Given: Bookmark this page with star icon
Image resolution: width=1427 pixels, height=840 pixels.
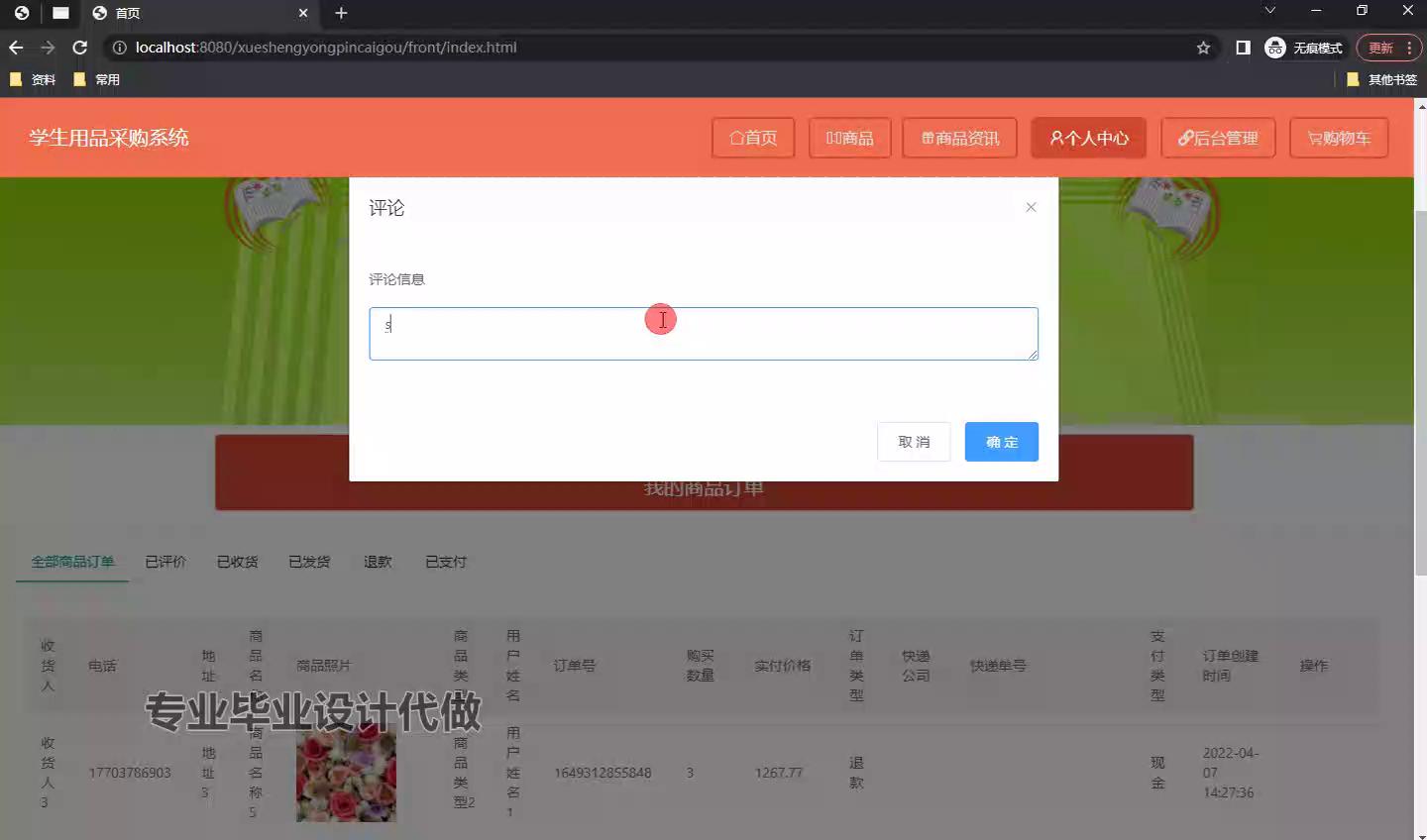Looking at the screenshot, I should click(1203, 48).
